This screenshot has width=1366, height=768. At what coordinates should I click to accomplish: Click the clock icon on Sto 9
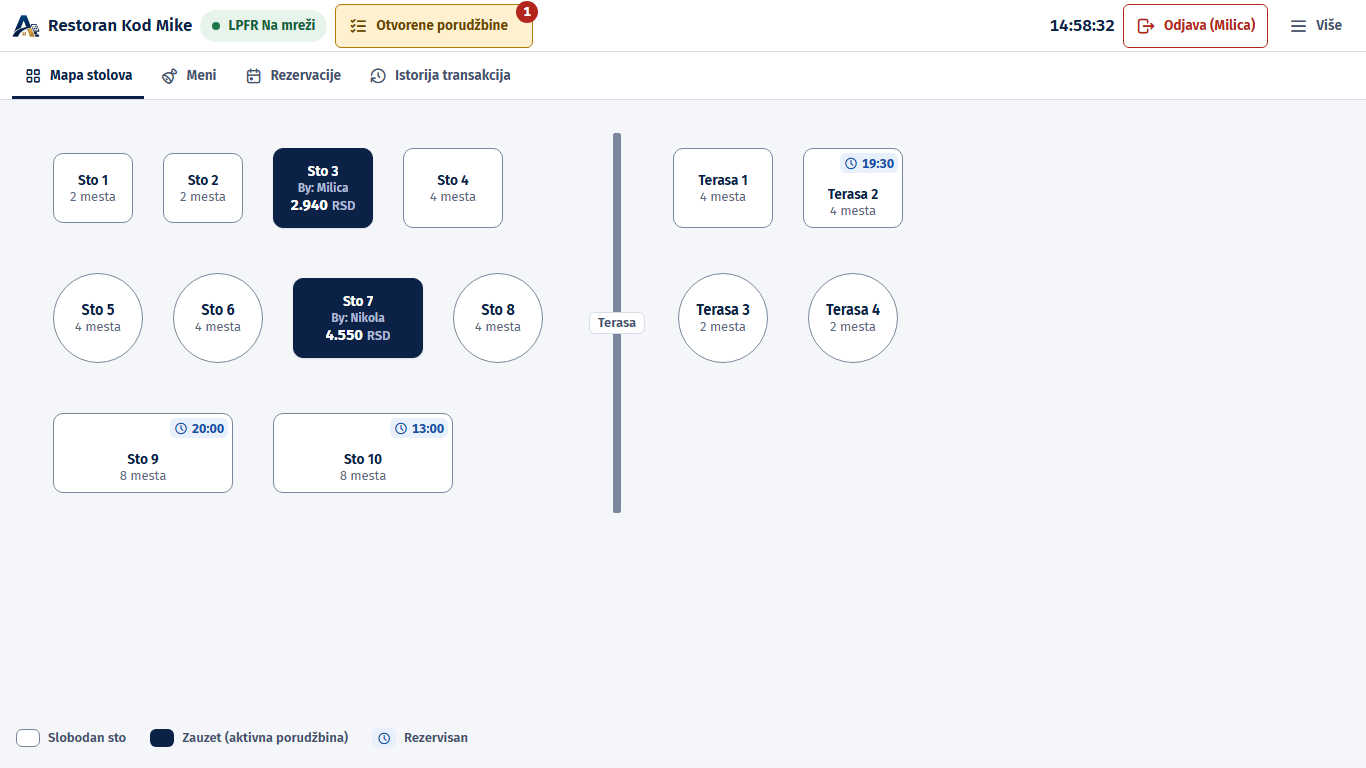click(x=182, y=428)
